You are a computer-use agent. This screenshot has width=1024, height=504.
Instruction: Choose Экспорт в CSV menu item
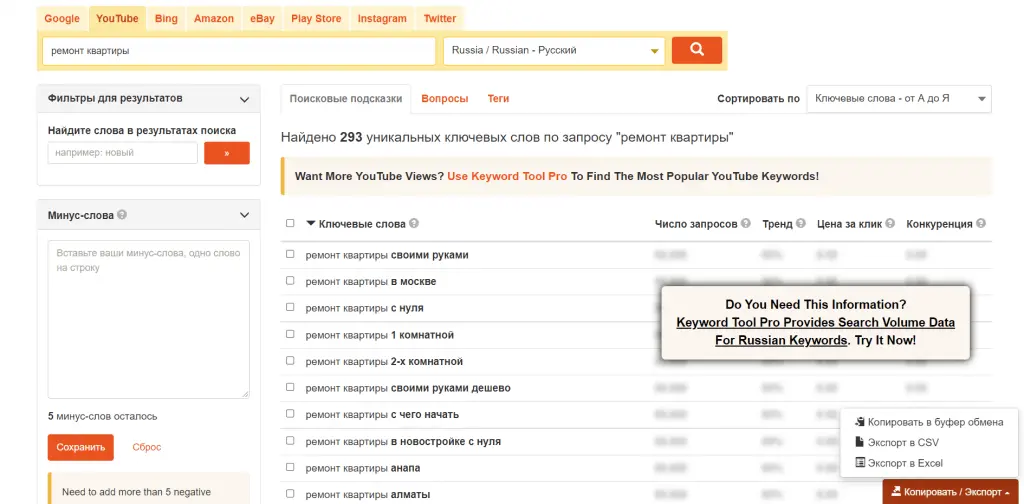[897, 442]
